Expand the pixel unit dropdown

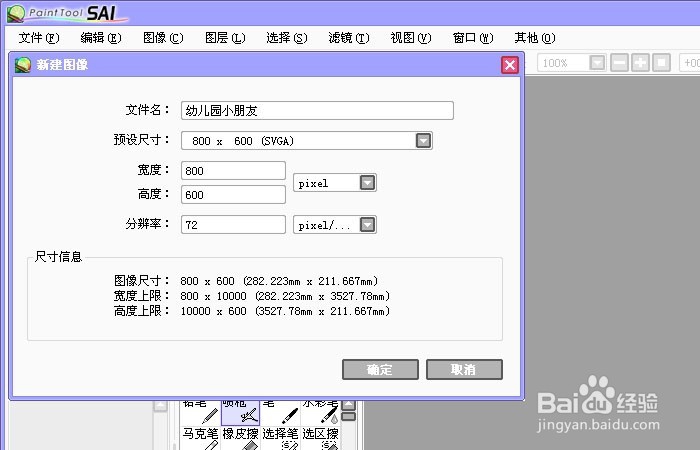367,183
